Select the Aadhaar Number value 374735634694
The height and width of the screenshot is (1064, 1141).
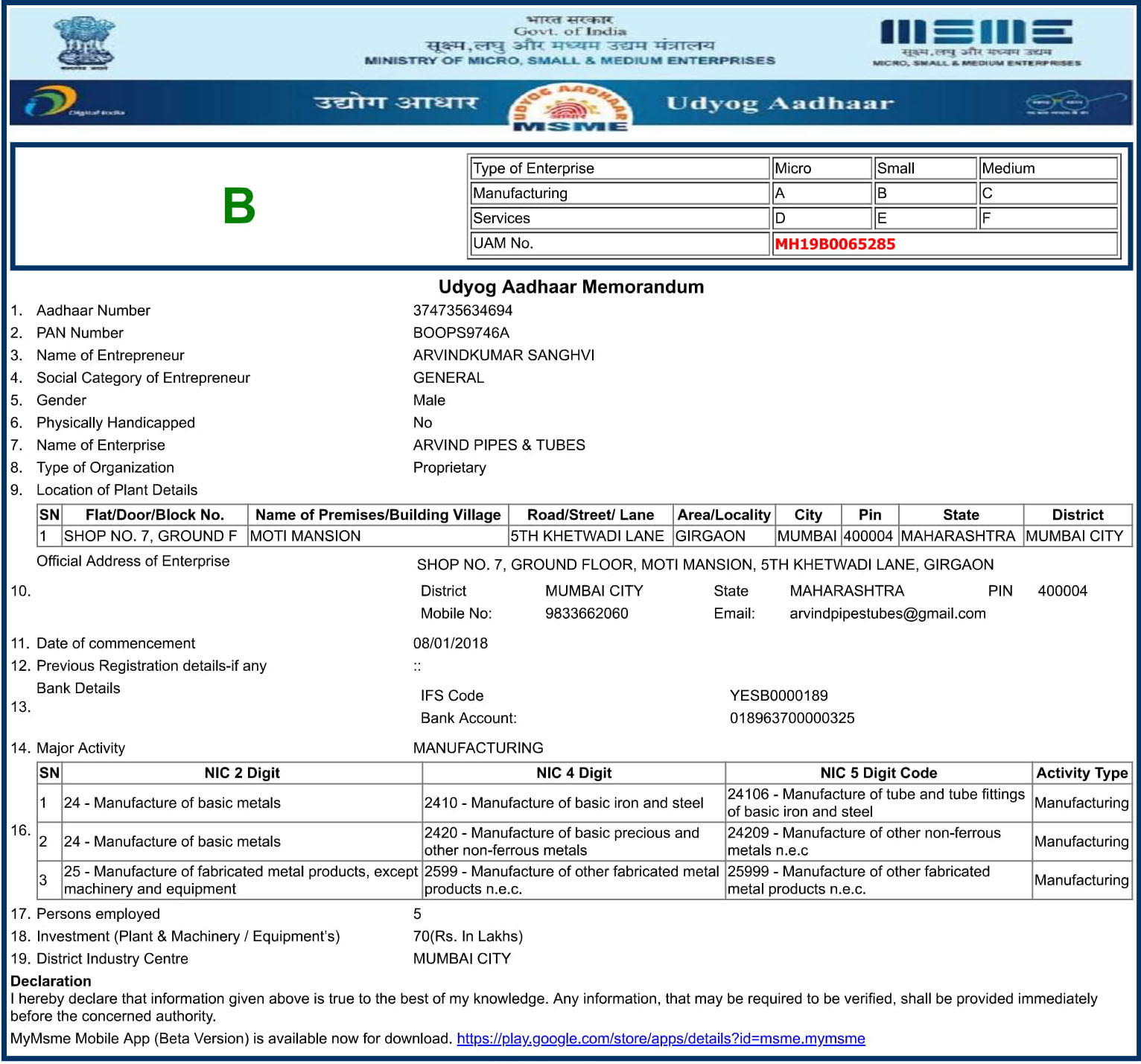(463, 310)
